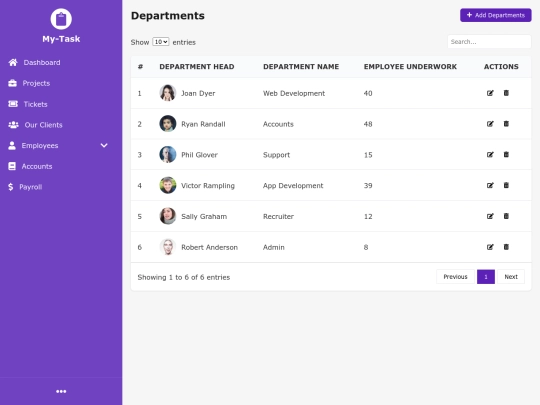Click Joan Dyer's avatar photo
The image size is (540, 405).
(168, 93)
